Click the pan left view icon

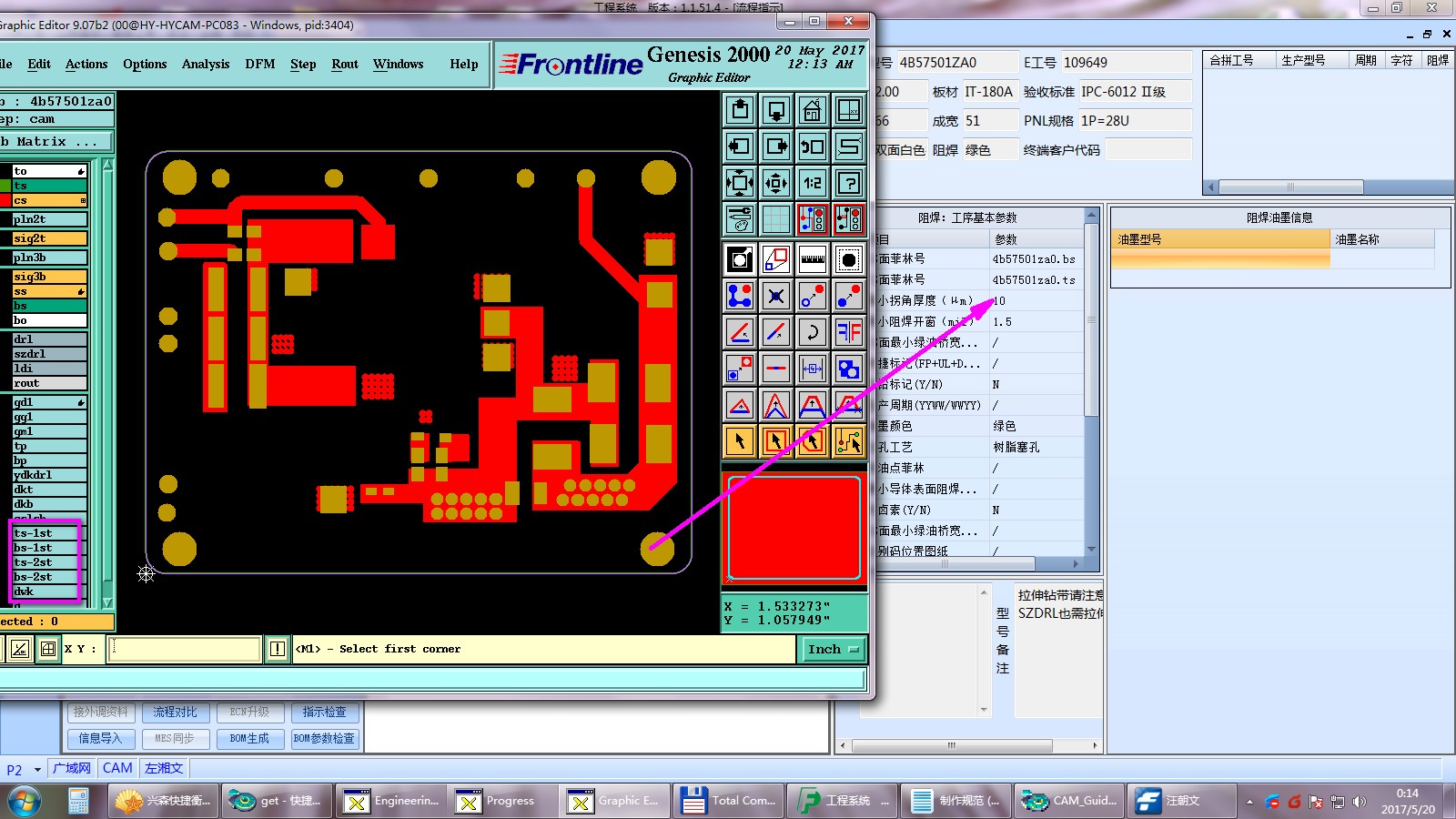point(740,146)
